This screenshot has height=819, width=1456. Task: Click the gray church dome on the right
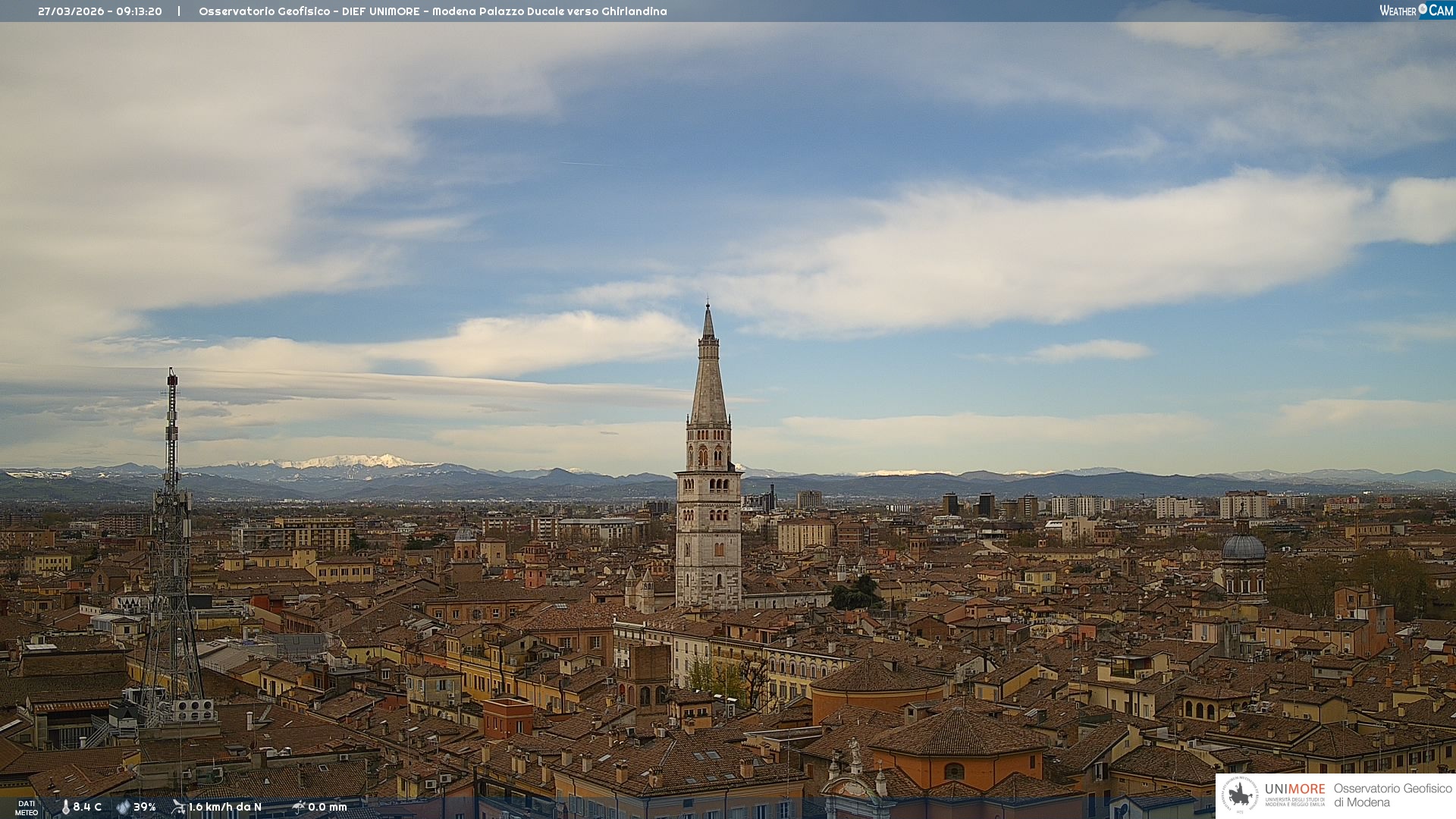click(1244, 548)
